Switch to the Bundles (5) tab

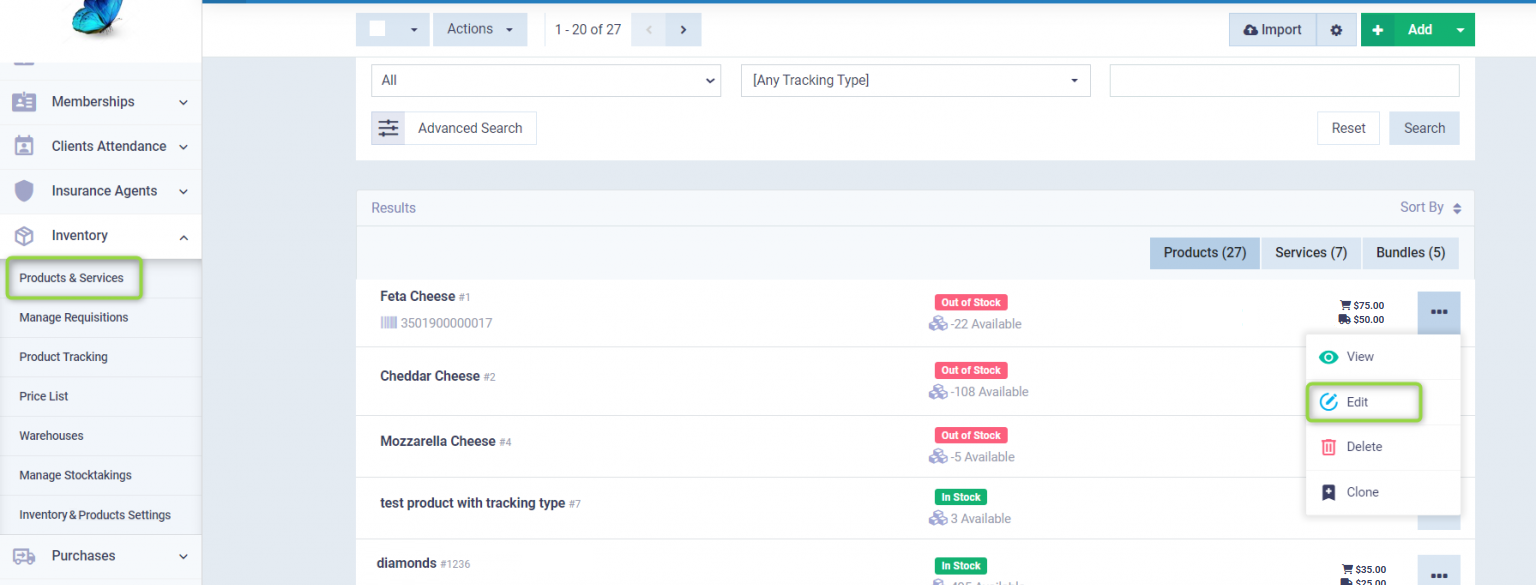tap(1410, 253)
